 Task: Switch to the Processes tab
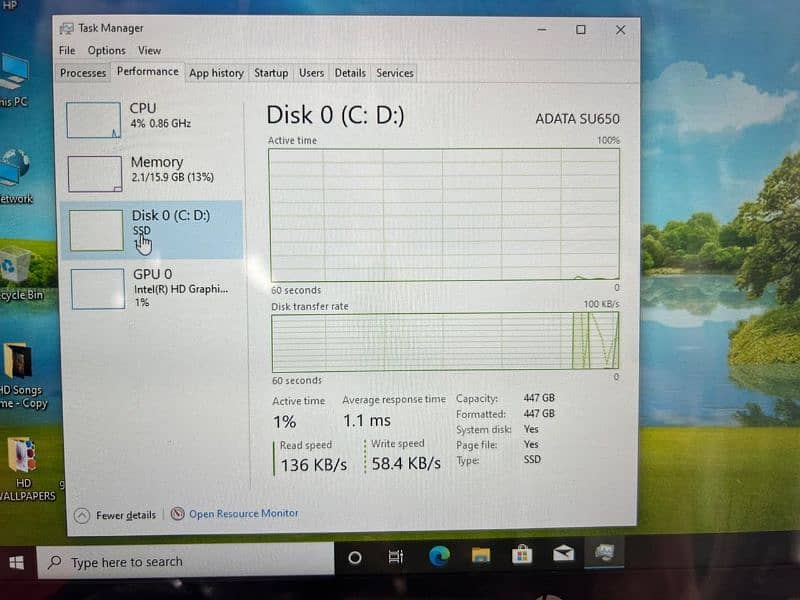[x=83, y=73]
